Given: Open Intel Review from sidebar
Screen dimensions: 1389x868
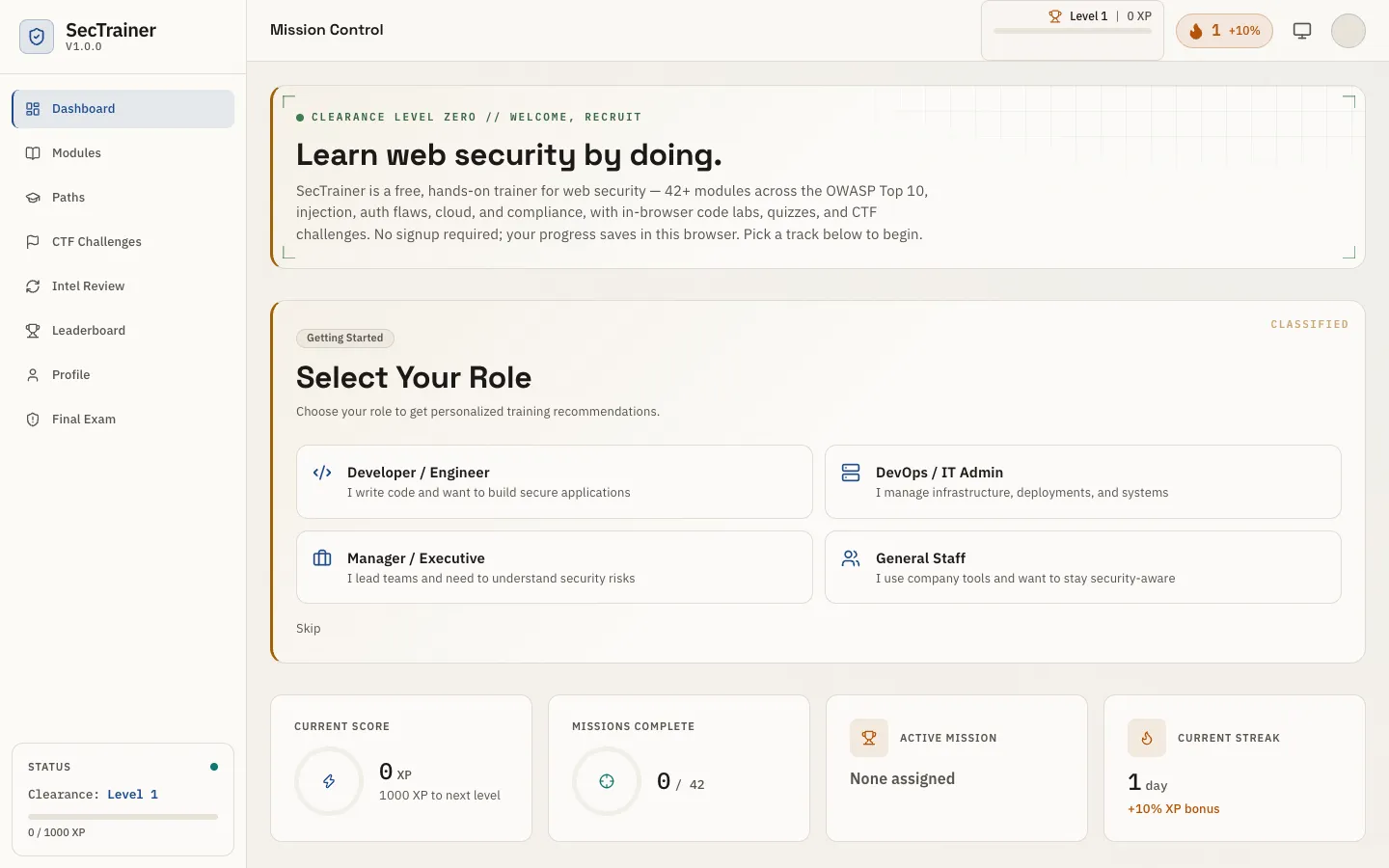Looking at the screenshot, I should [123, 286].
